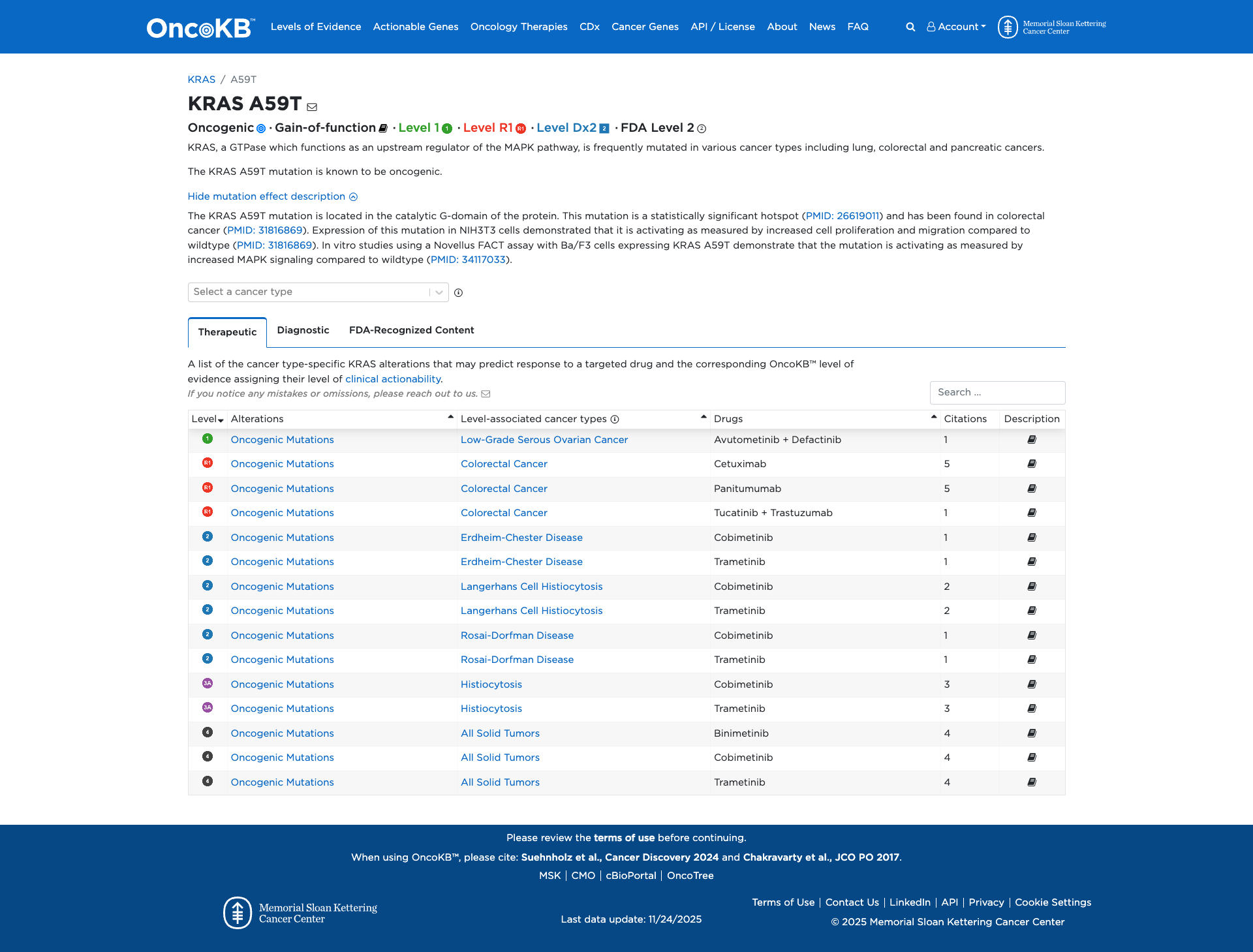Screen dimensions: 1253x952
Task: Open the search magnifier icon in navbar
Action: pyautogui.click(x=910, y=27)
